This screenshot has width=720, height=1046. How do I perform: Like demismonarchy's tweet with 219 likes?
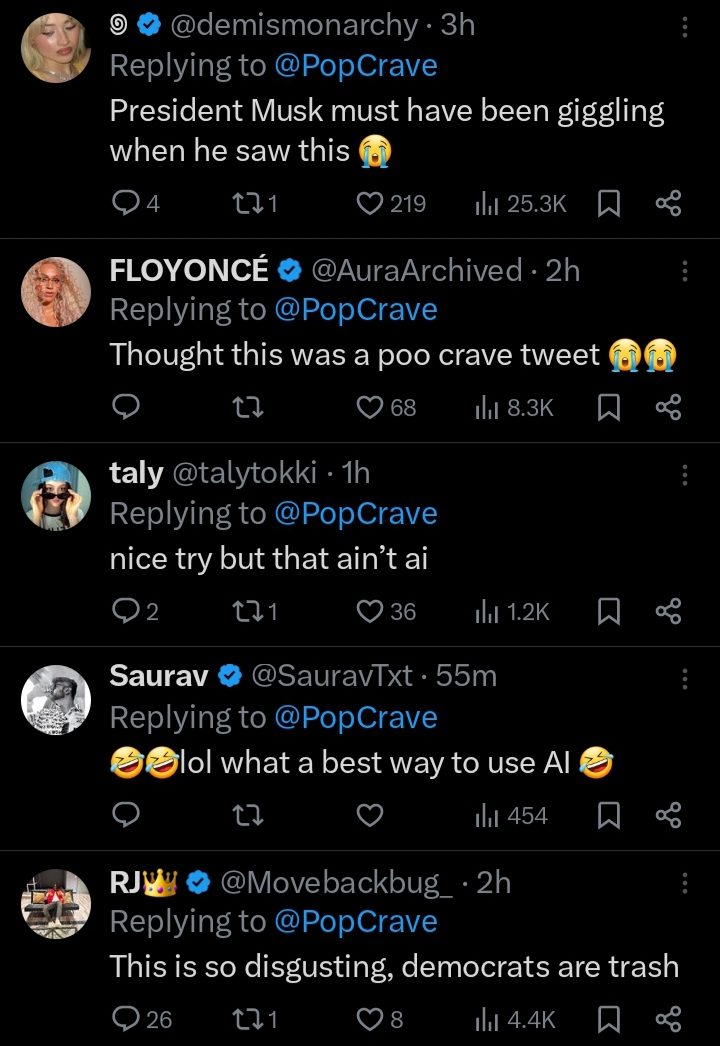tap(370, 204)
